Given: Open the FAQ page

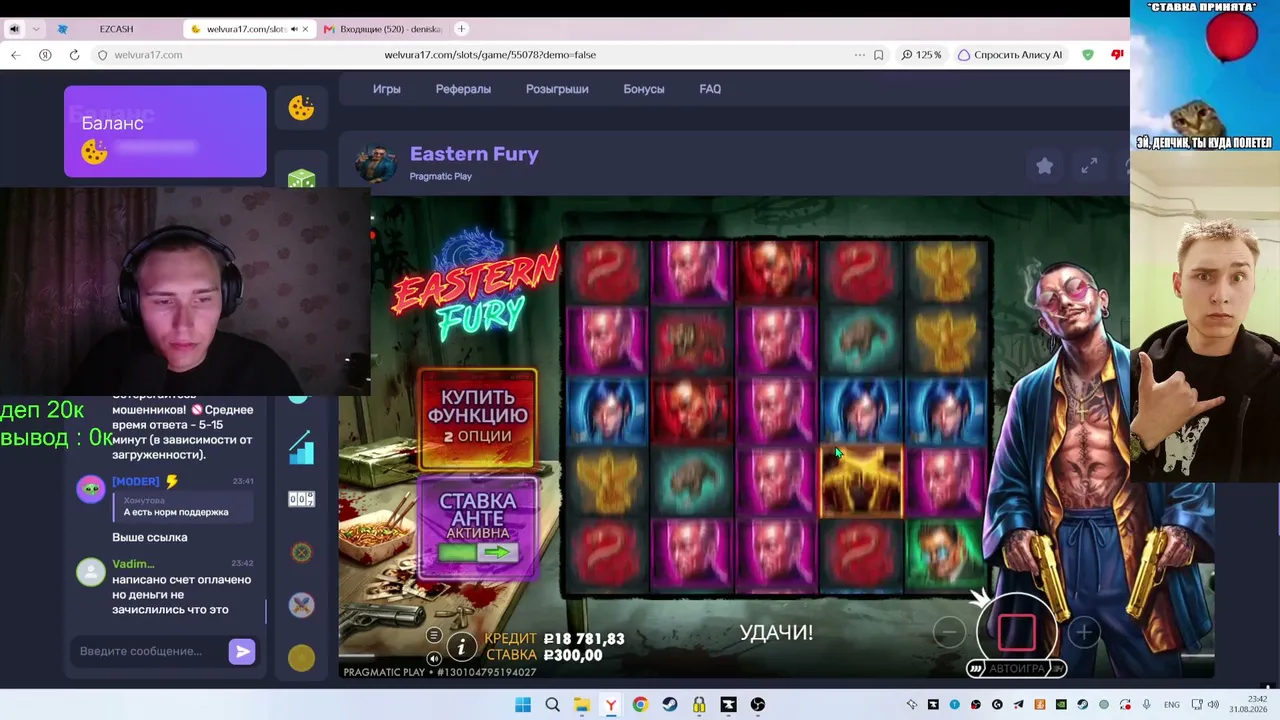Looking at the screenshot, I should (710, 89).
